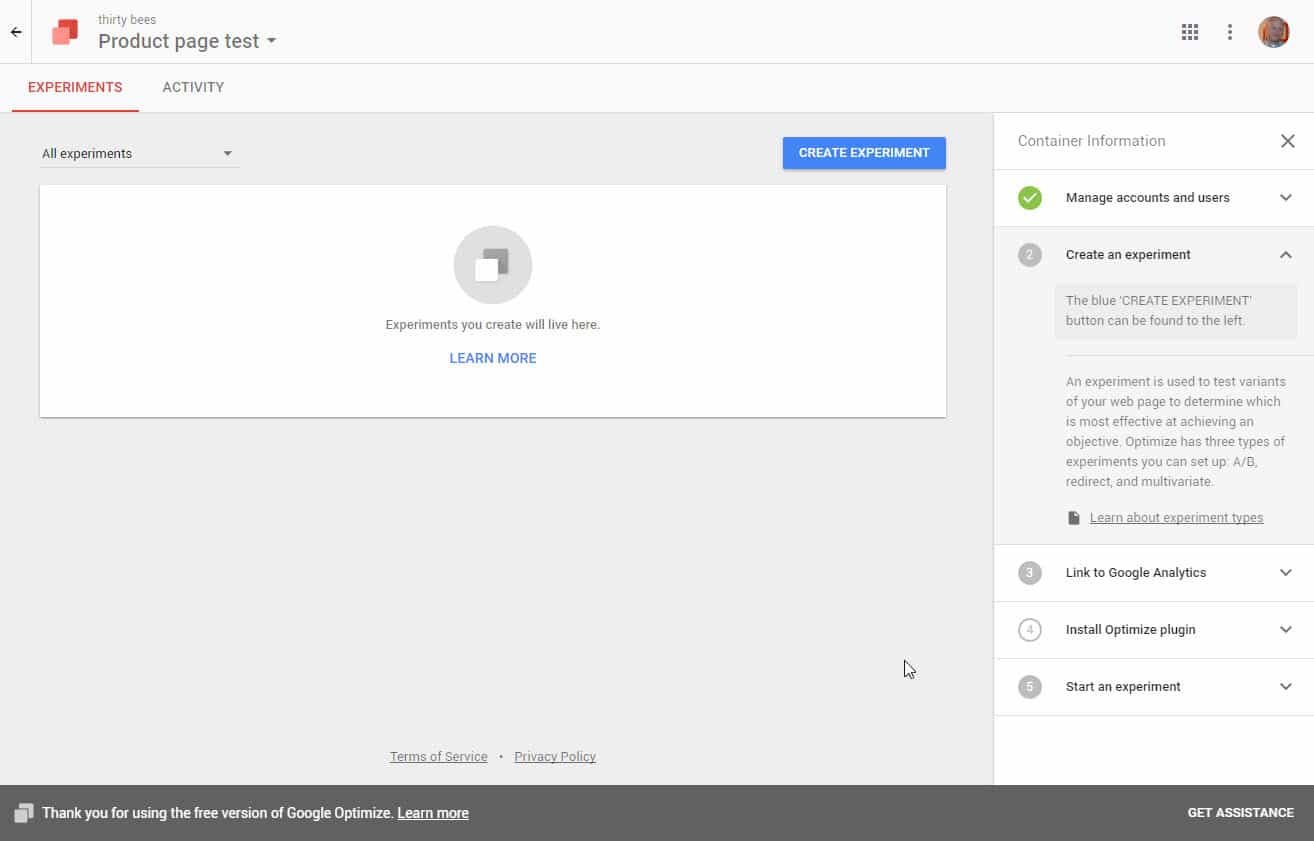
Task: Click the Get Assistance button
Action: click(x=1240, y=813)
